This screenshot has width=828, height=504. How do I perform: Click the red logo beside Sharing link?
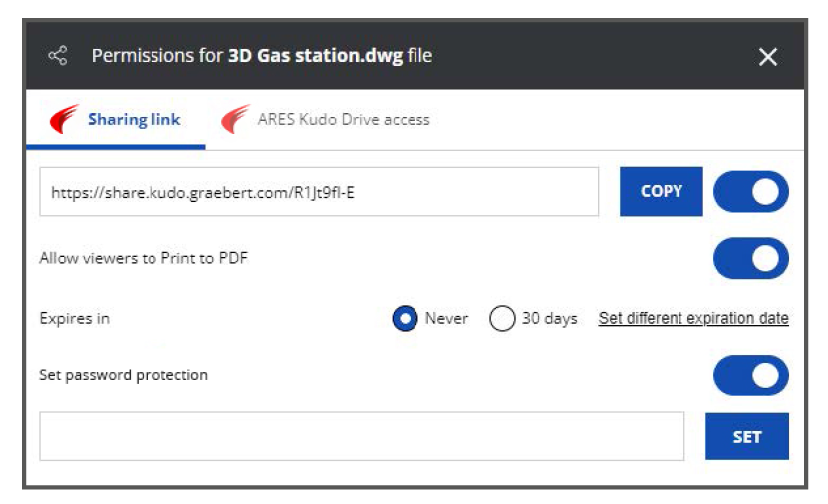pos(64,119)
